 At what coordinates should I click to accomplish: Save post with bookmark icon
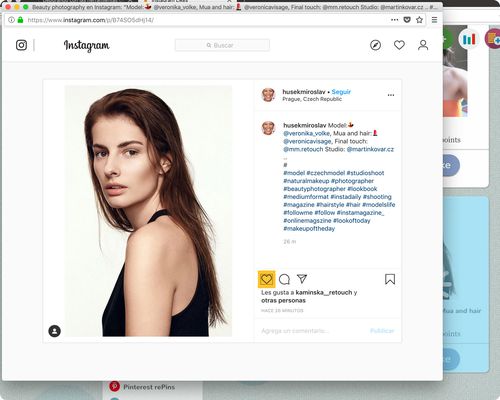tap(390, 279)
